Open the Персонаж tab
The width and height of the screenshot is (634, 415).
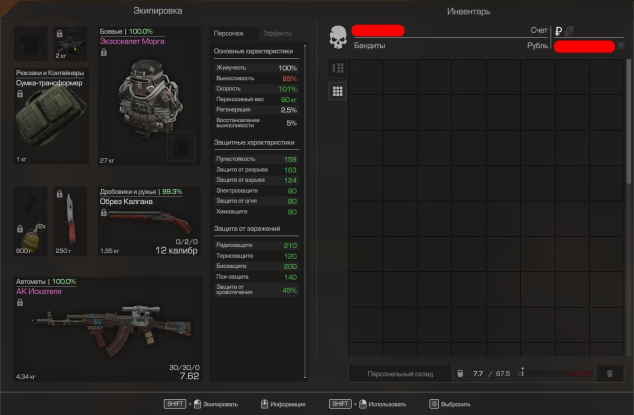tap(229, 34)
